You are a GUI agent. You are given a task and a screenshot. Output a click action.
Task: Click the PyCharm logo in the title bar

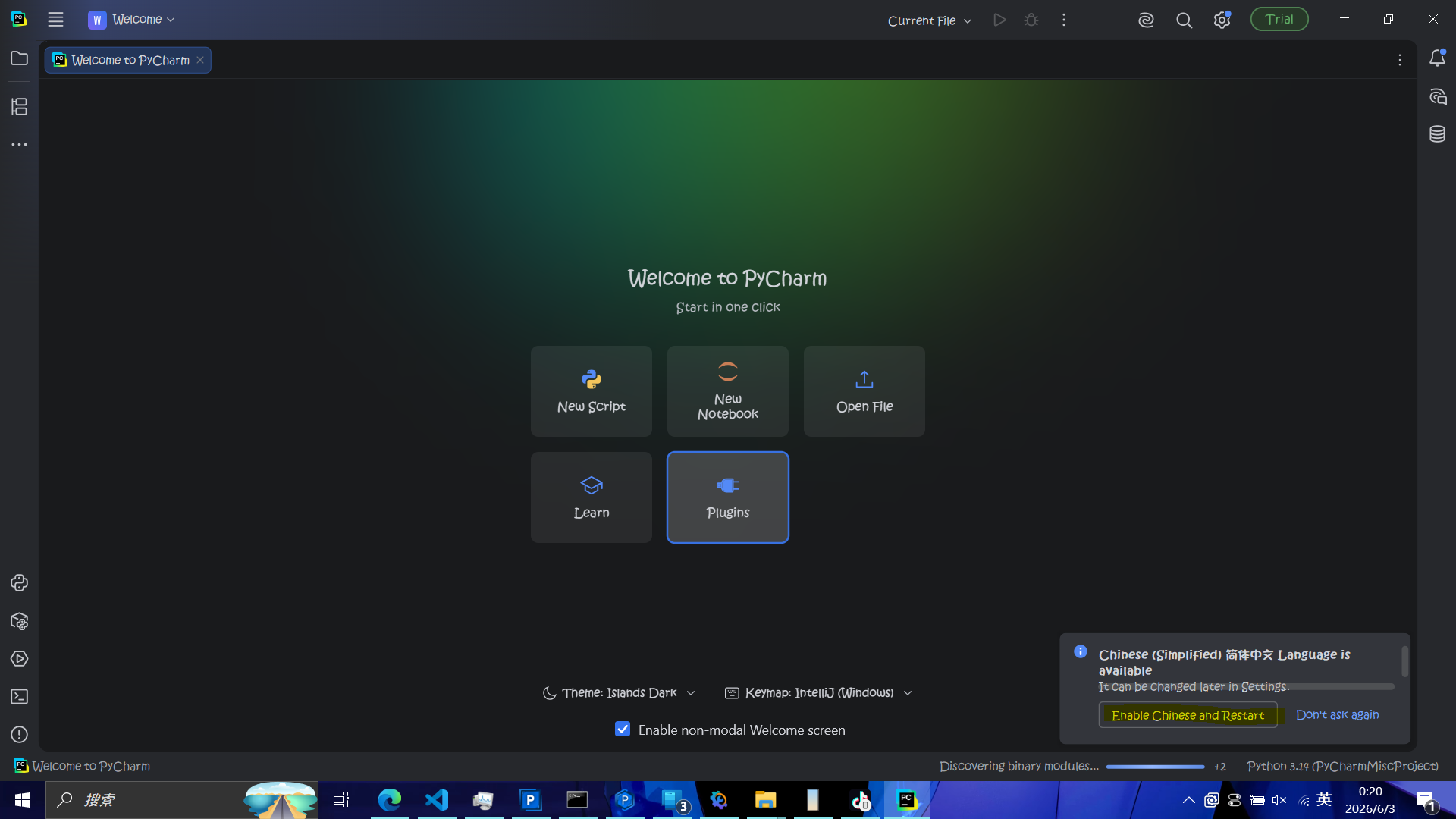20,19
